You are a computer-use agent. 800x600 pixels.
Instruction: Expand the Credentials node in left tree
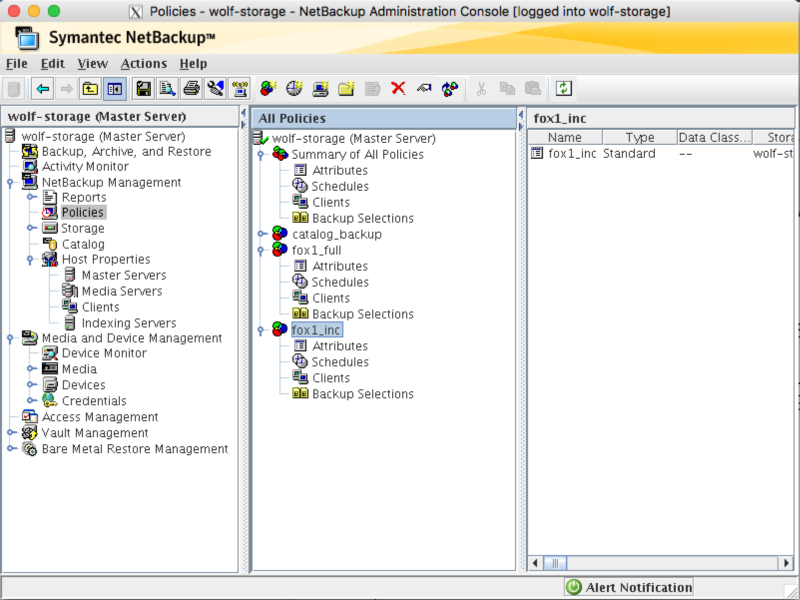click(31, 401)
